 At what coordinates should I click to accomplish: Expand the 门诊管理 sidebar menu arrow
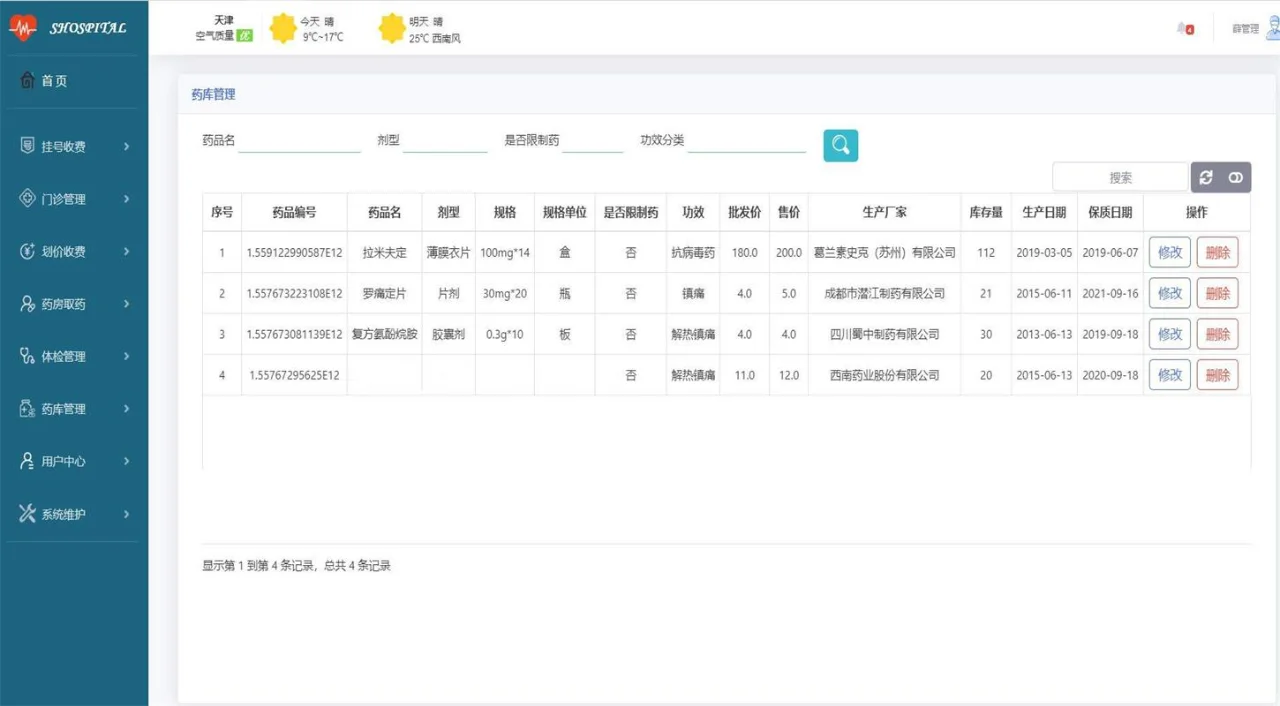click(x=127, y=199)
